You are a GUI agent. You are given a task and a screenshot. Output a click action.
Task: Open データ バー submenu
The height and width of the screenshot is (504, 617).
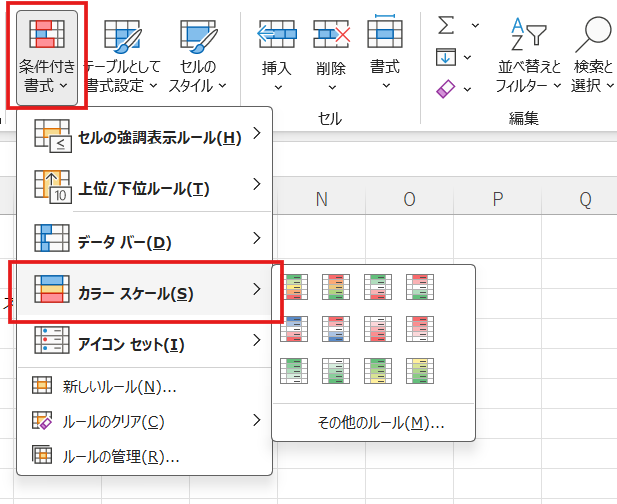(145, 240)
